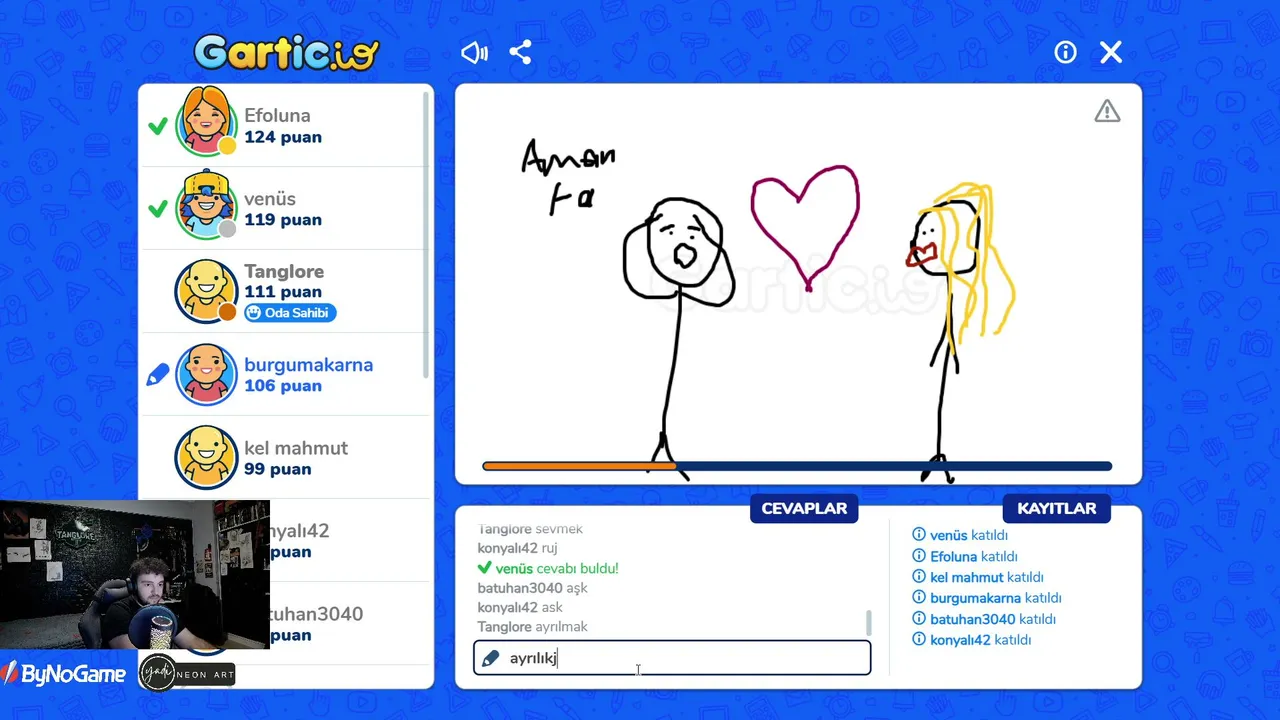Click the green checkmark next to venüs
This screenshot has width=1280, height=720.
(157, 209)
